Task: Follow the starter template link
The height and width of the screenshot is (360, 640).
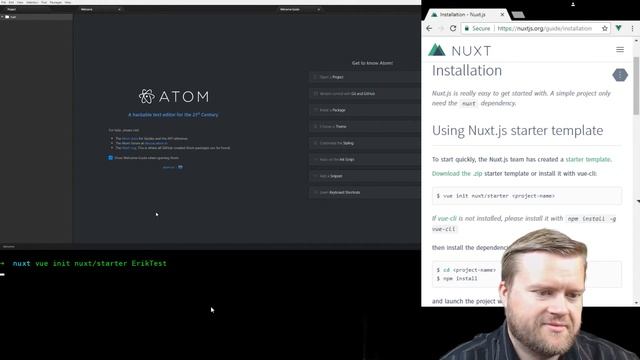Action: [588, 160]
